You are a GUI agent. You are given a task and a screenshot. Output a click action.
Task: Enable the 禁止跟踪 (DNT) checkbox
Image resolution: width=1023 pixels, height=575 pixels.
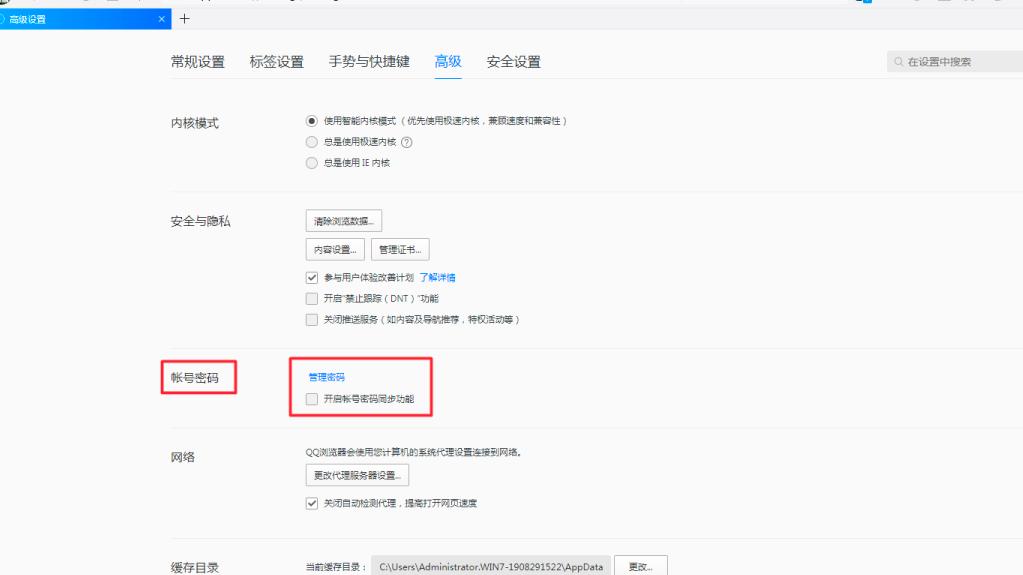[312, 298]
